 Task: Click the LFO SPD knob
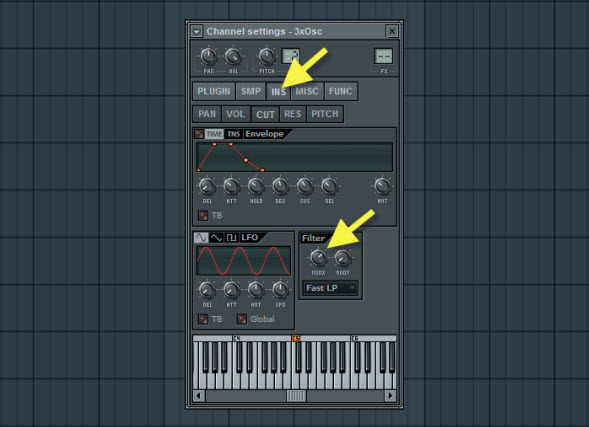[x=280, y=290]
